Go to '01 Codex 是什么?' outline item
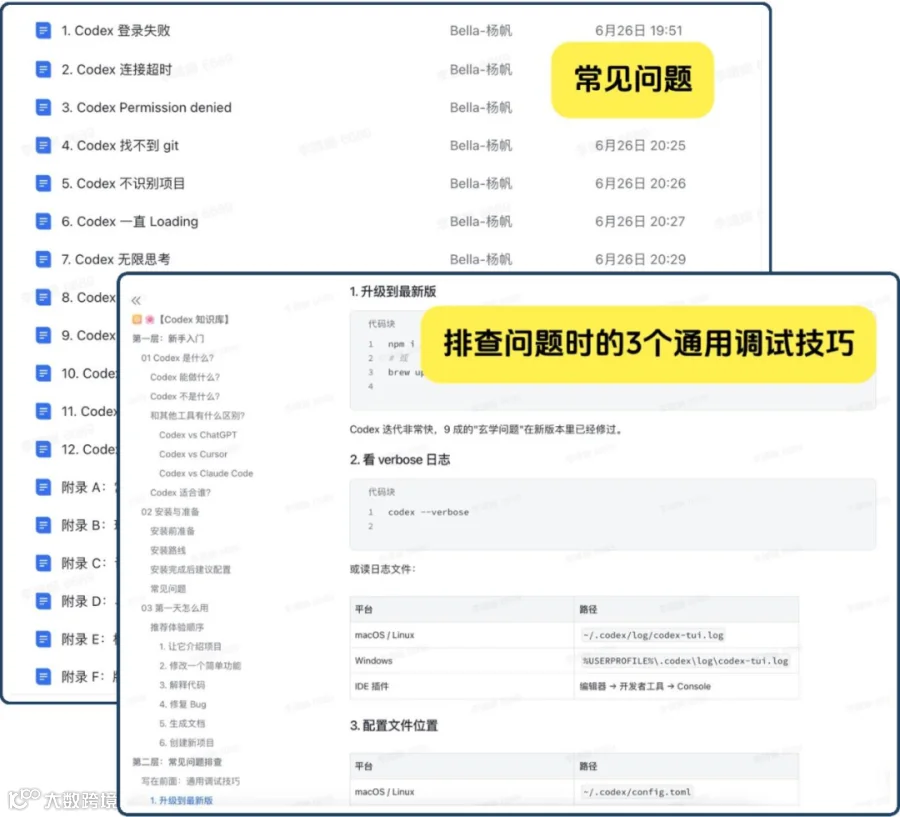 pyautogui.click(x=177, y=358)
